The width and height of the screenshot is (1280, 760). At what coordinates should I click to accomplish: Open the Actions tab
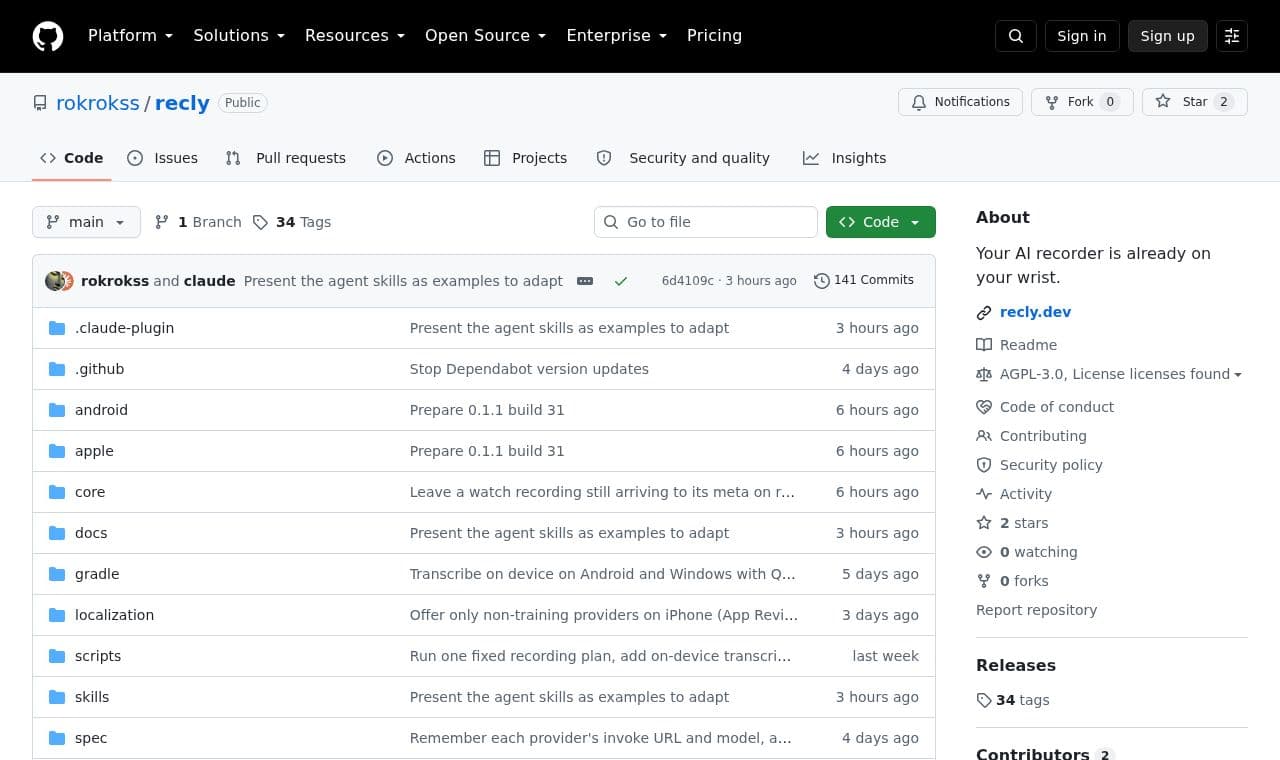[416, 158]
